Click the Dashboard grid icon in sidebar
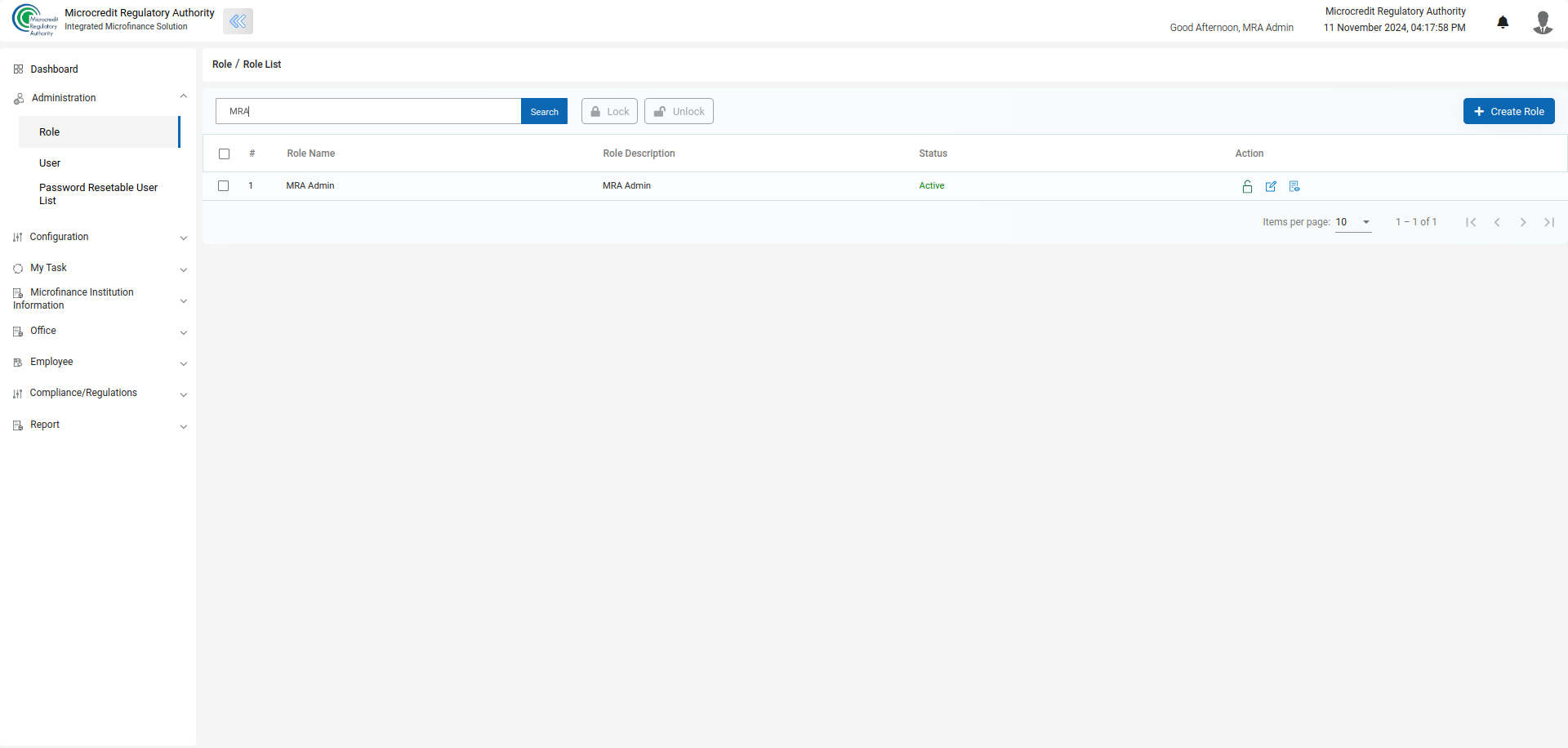This screenshot has width=1568, height=748. pos(18,69)
